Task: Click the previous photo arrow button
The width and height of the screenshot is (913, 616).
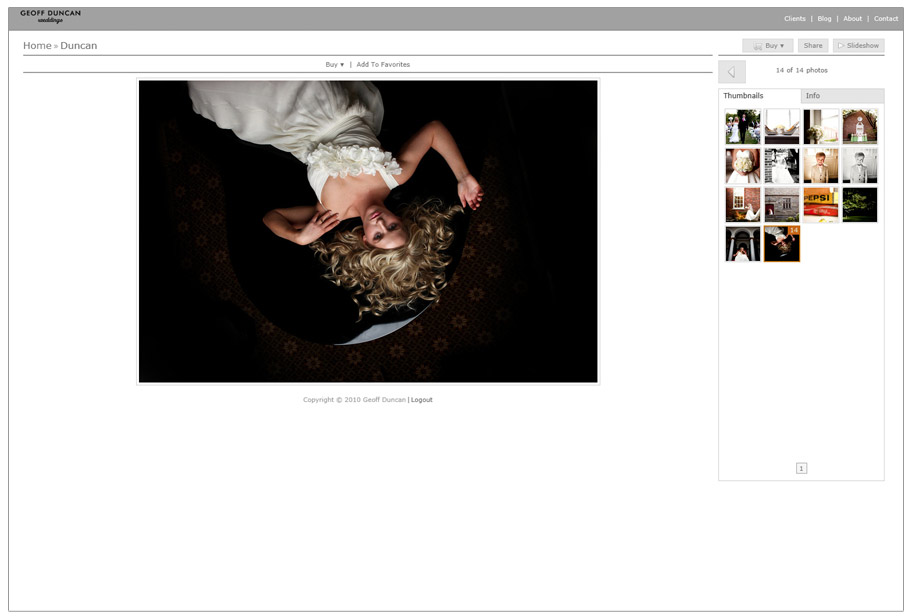Action: tap(732, 72)
